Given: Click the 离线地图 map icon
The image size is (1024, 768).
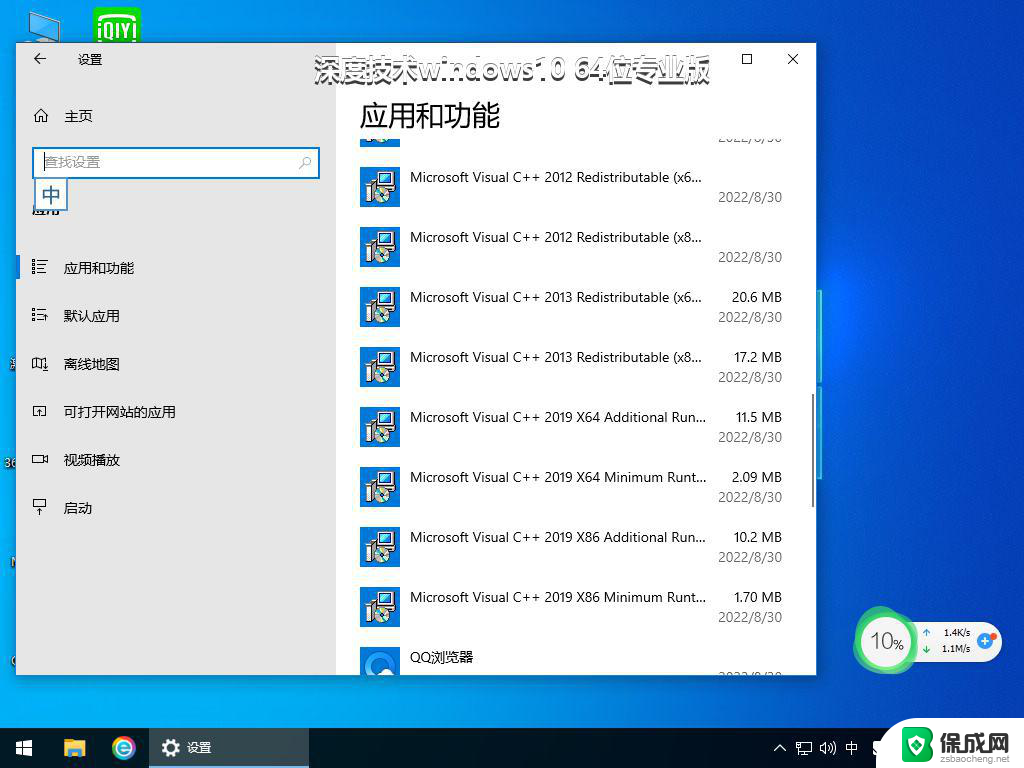Looking at the screenshot, I should [x=40, y=364].
